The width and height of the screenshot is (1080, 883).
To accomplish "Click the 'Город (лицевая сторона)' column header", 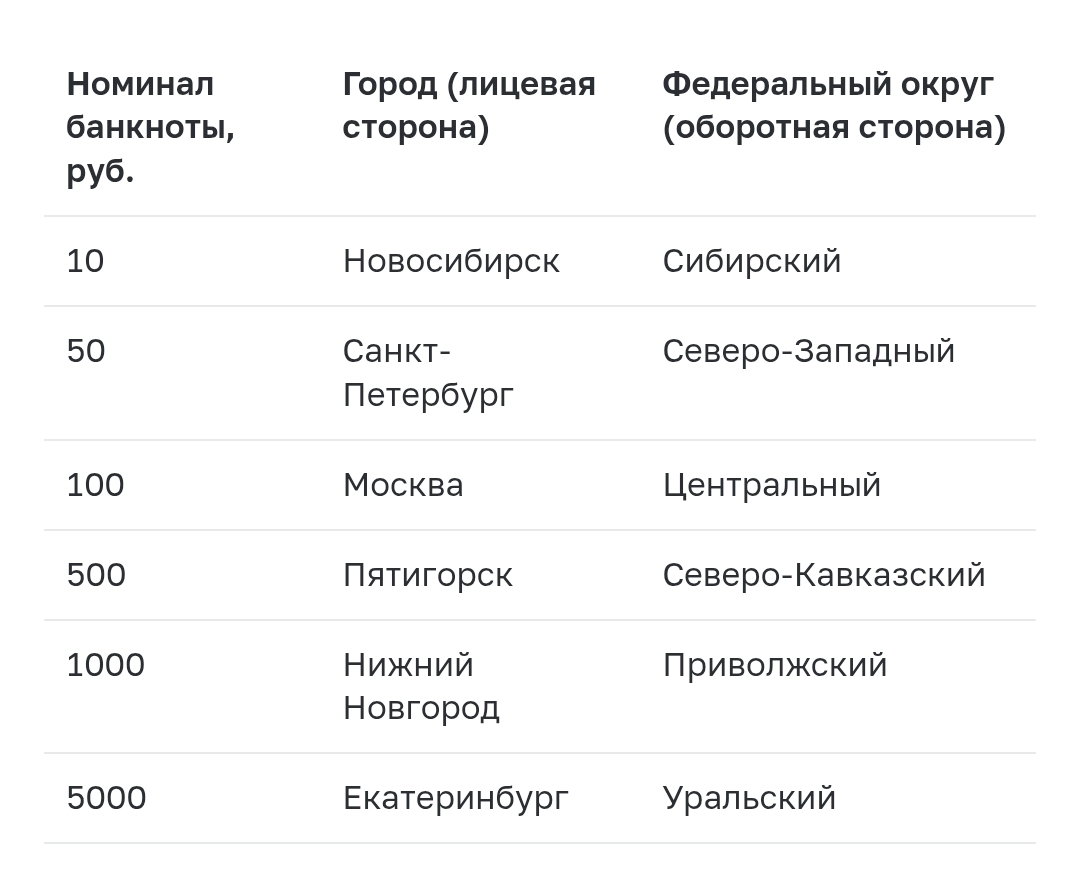I will (468, 106).
